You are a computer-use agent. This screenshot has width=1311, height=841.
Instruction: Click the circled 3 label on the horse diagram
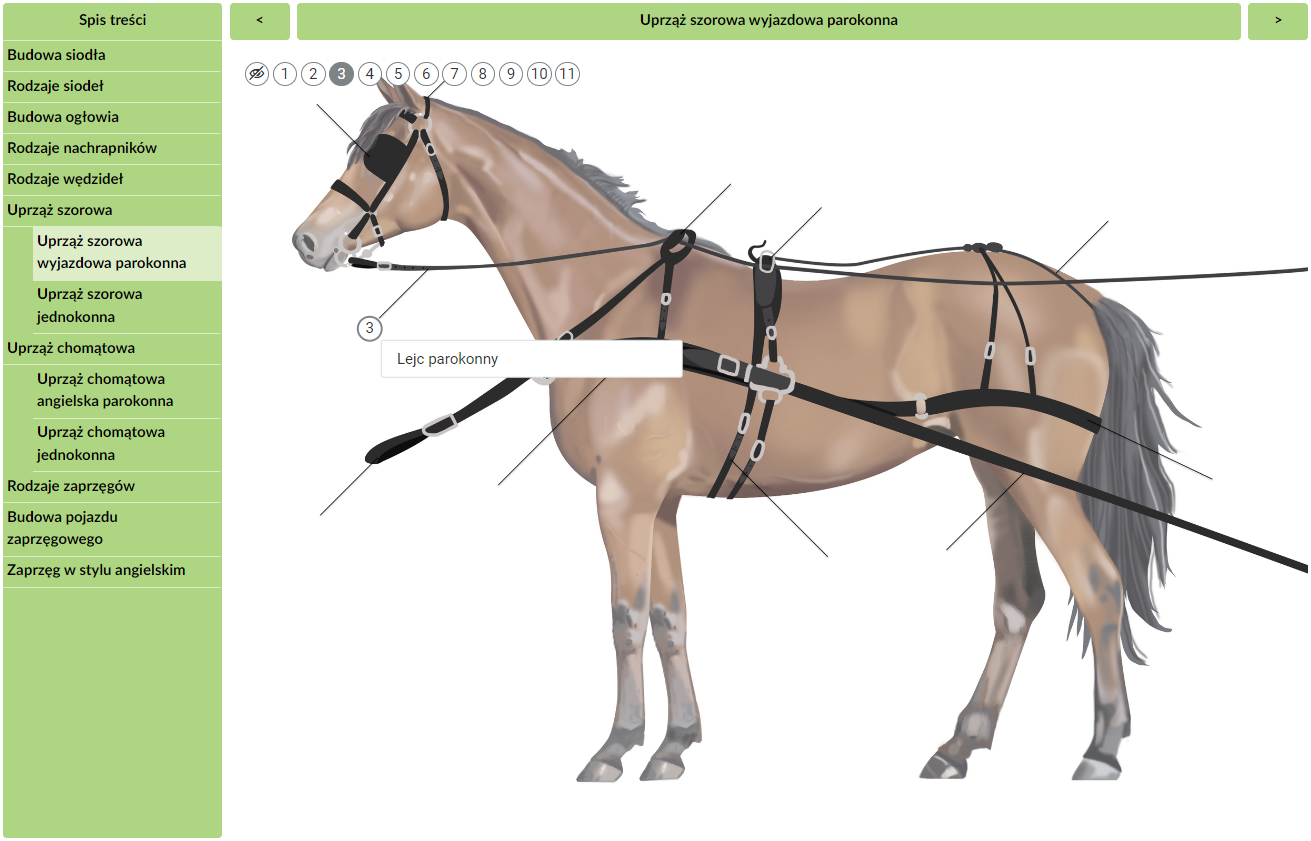[370, 328]
